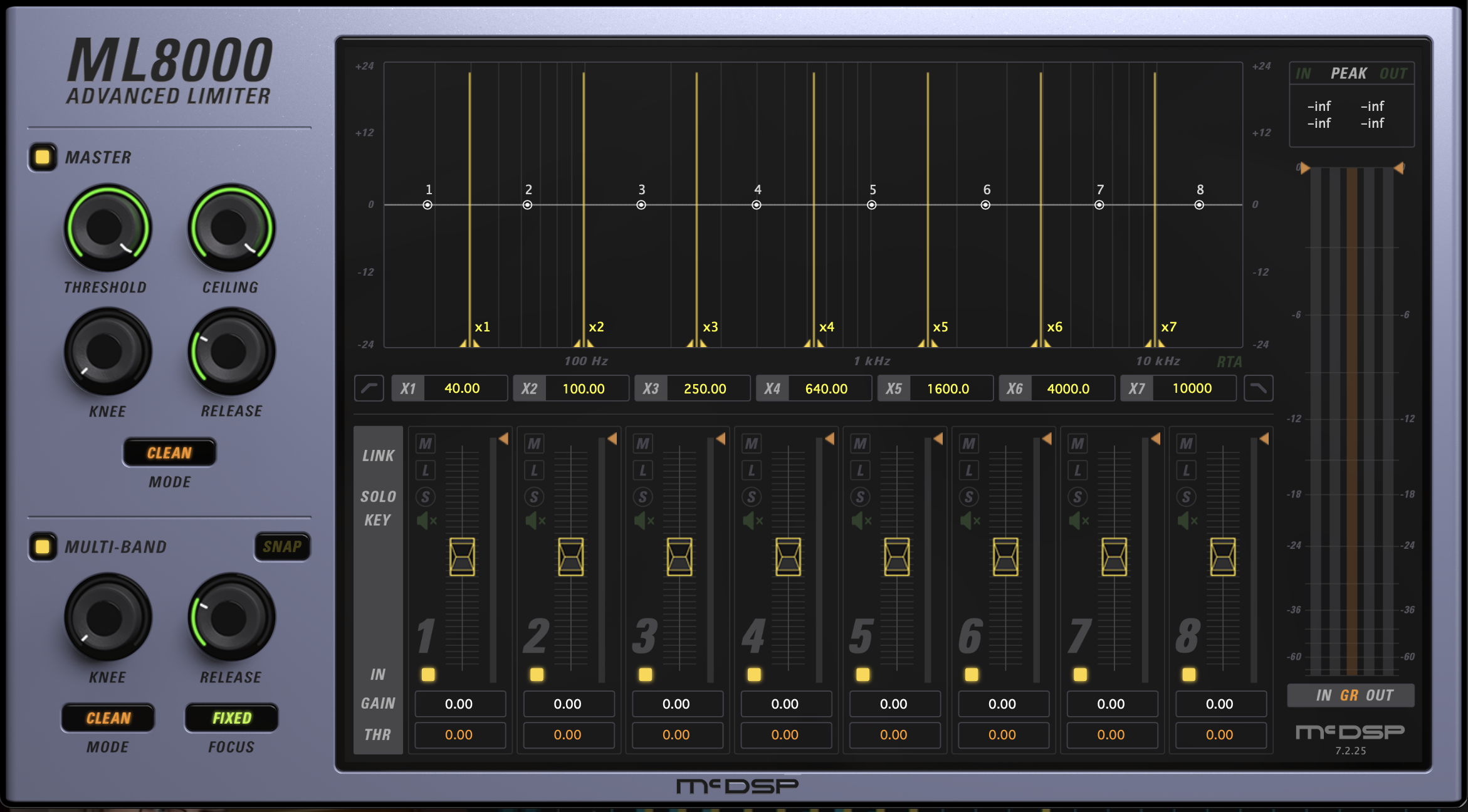
Task: Solo band 1 with S button
Action: pyautogui.click(x=426, y=497)
